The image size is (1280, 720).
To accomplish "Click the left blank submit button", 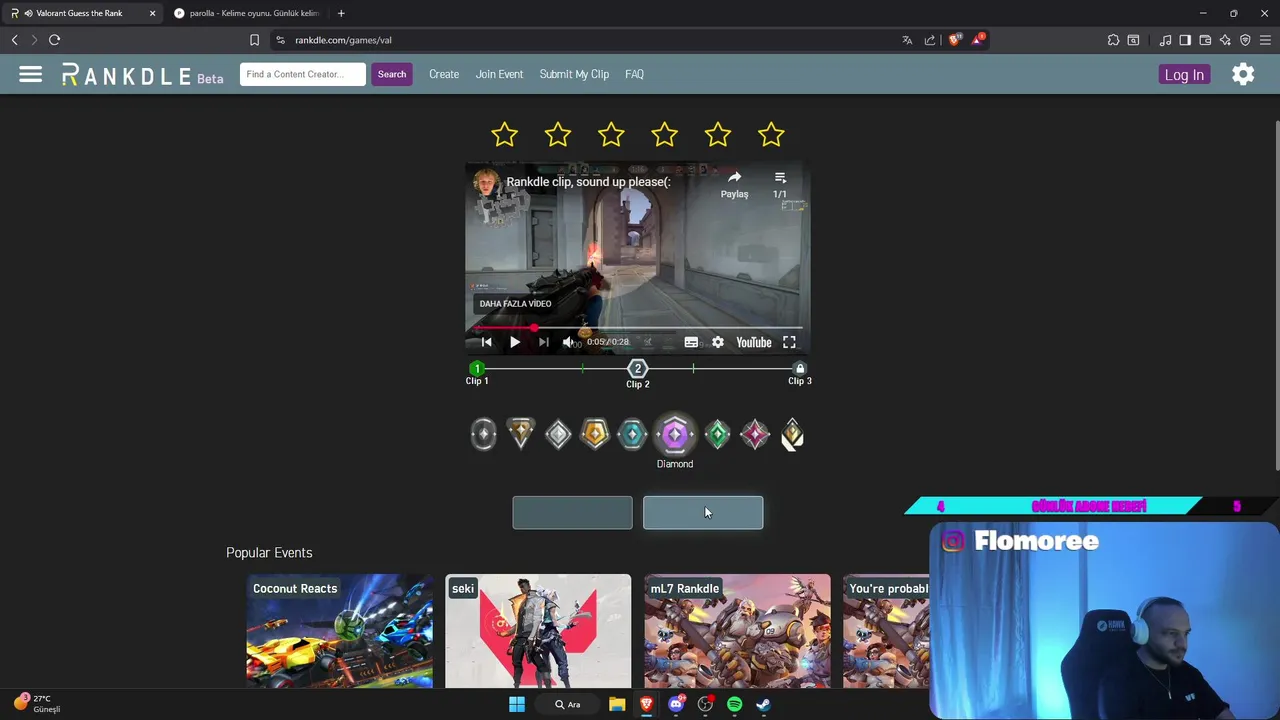I will pos(572,513).
